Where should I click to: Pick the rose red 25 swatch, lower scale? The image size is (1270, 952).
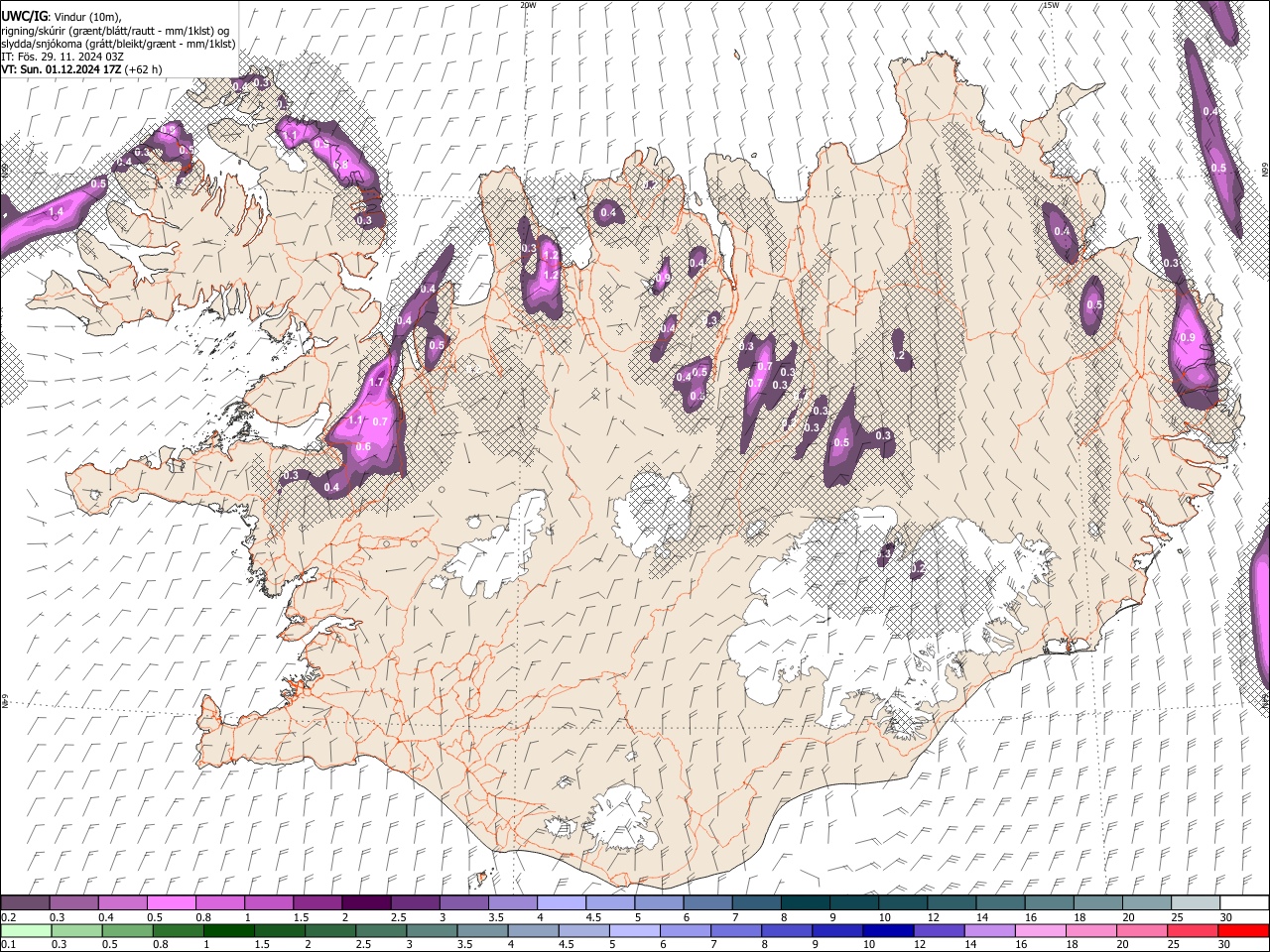point(1192,930)
